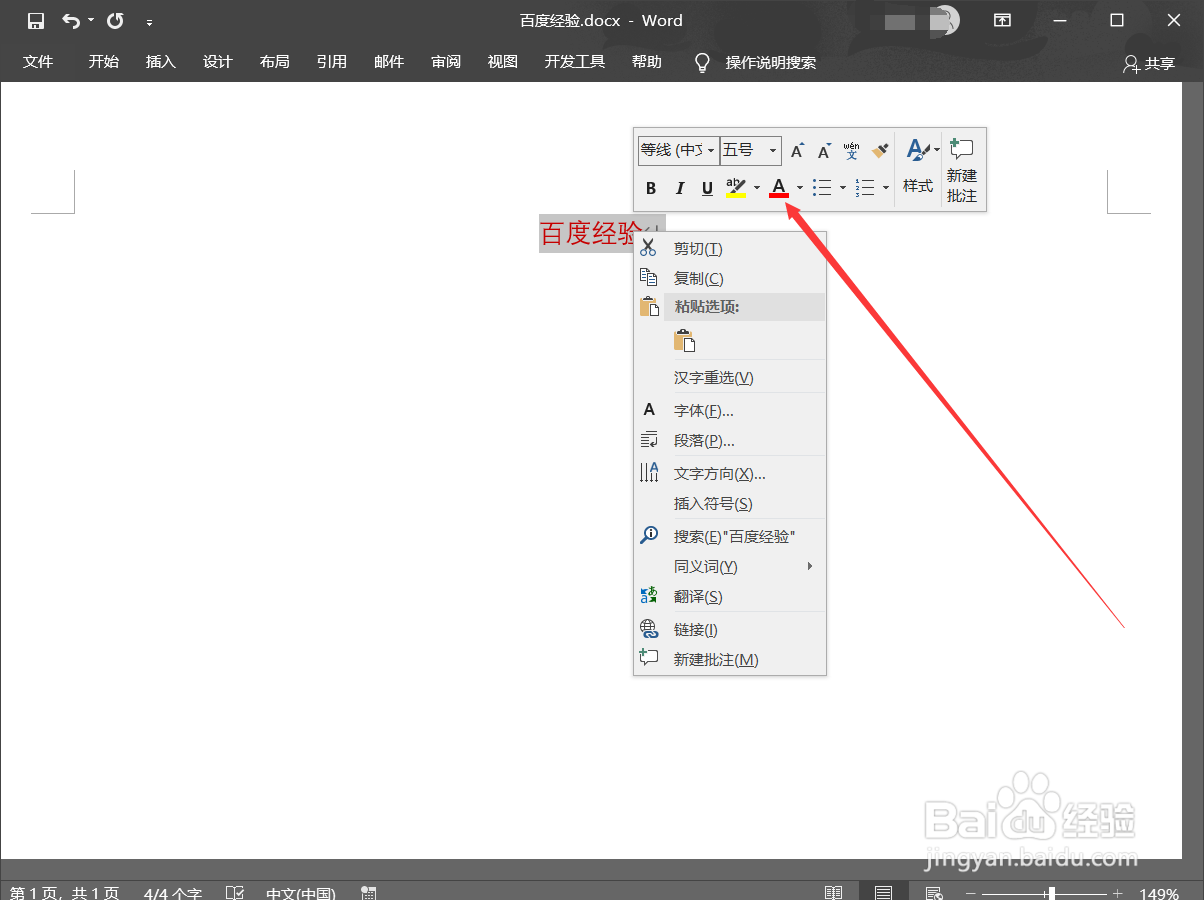Switch to Read Mode view icon
The width and height of the screenshot is (1204, 900).
[x=833, y=892]
